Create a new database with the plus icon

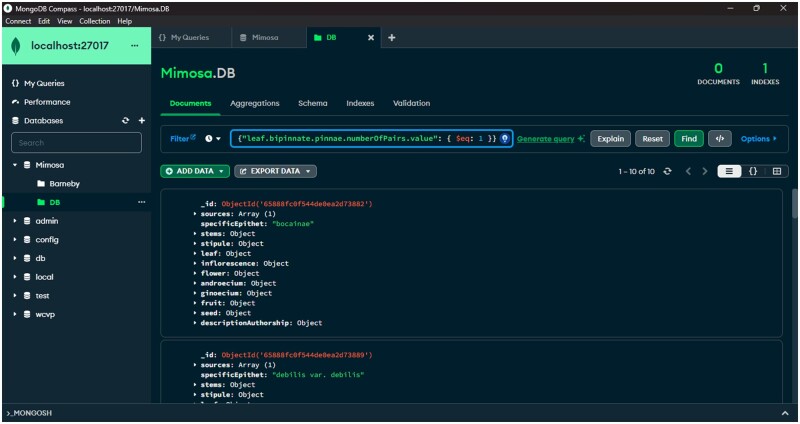pos(142,120)
